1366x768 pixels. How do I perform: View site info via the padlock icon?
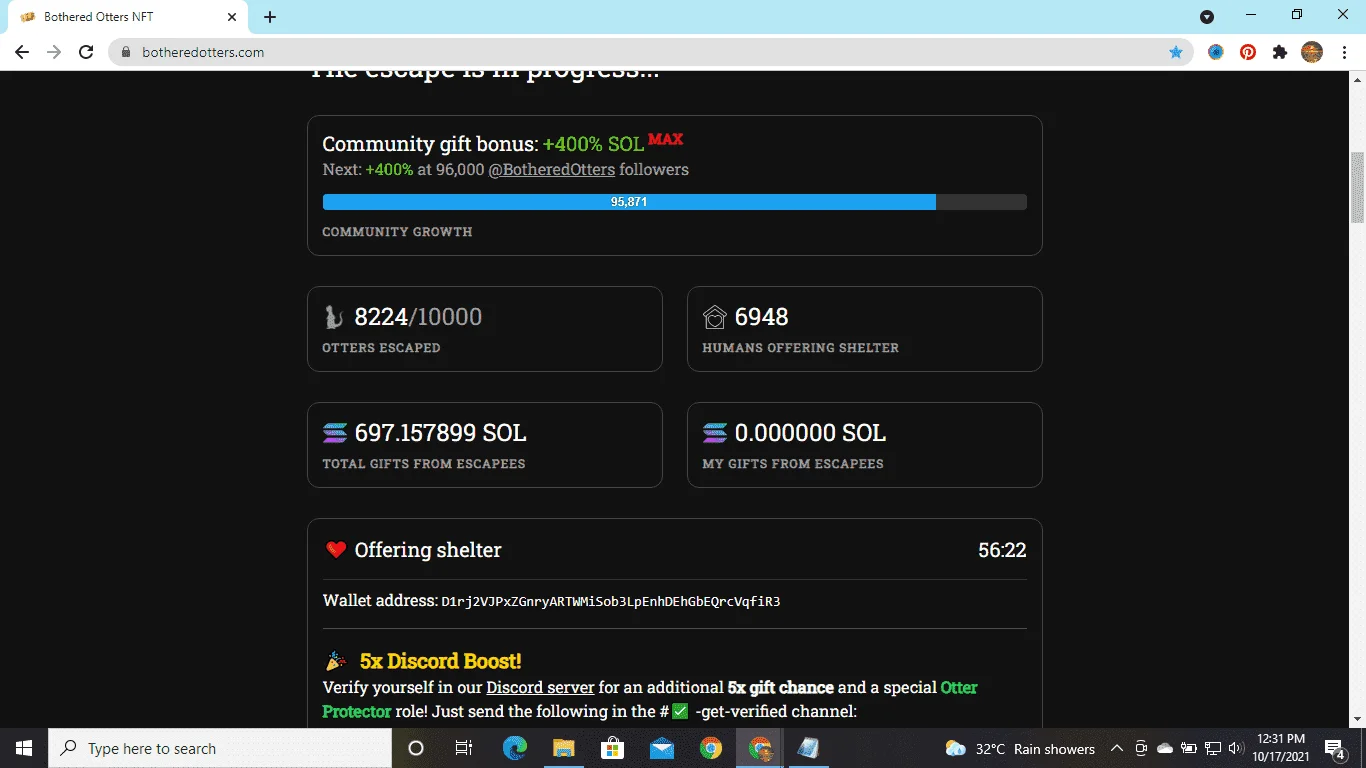tap(126, 52)
